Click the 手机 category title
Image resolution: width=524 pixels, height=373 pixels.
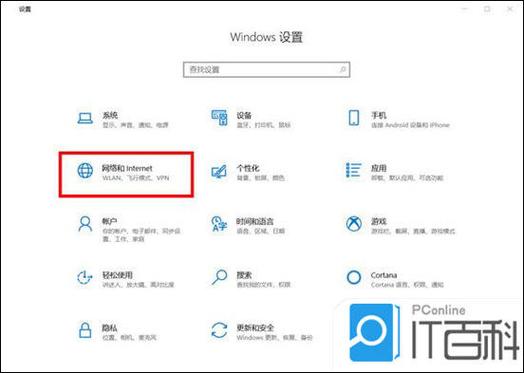pyautogui.click(x=379, y=115)
